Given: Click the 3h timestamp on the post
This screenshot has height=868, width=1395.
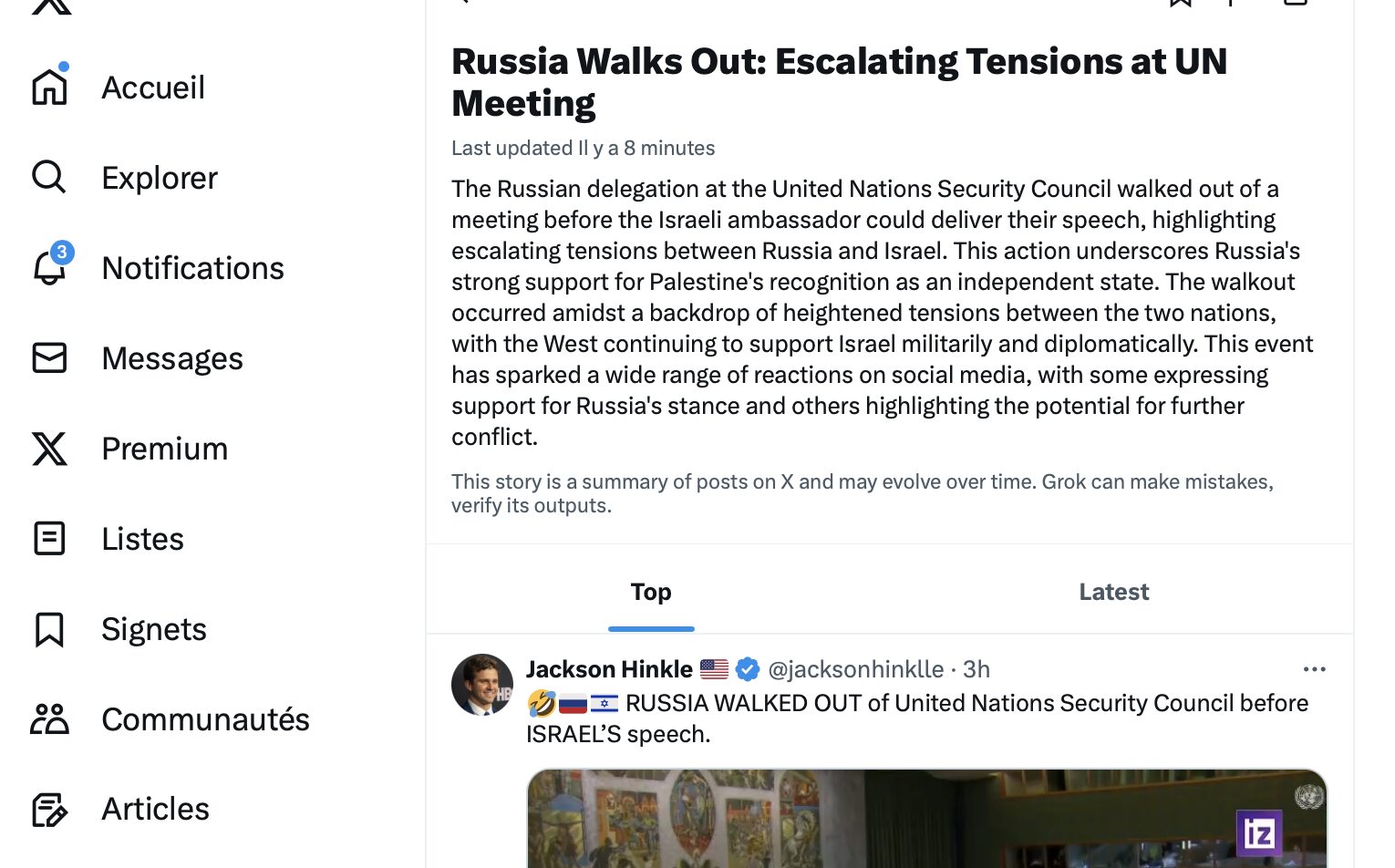Looking at the screenshot, I should pos(976,669).
